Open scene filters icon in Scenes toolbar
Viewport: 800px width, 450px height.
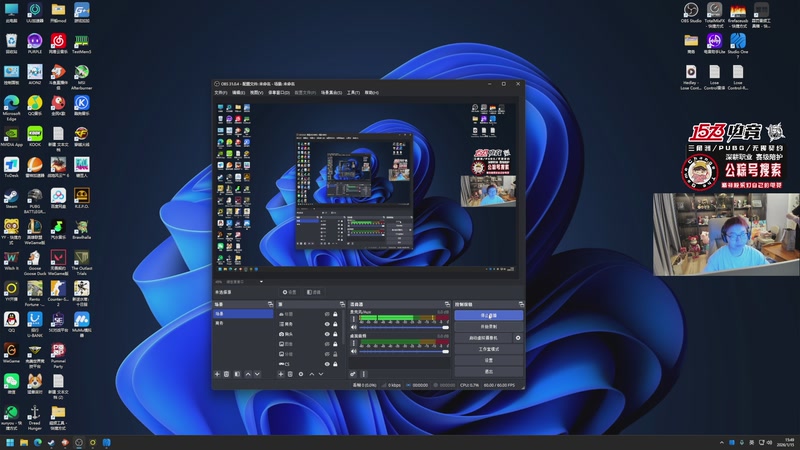click(x=237, y=374)
